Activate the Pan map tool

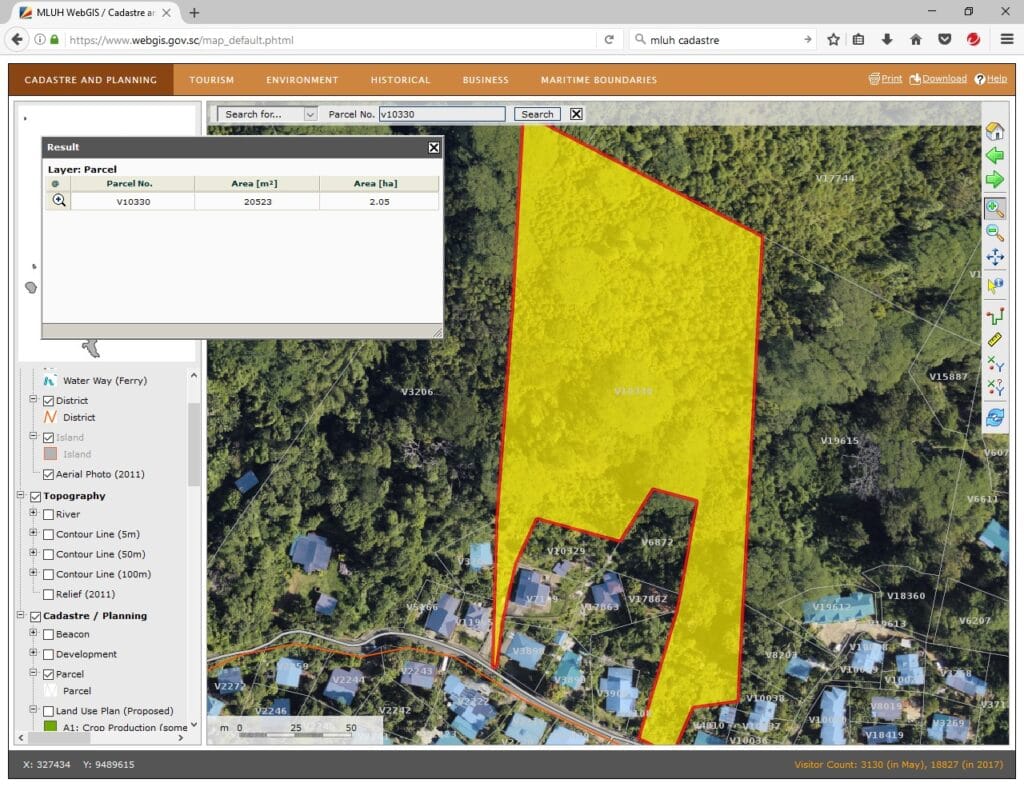[x=994, y=258]
